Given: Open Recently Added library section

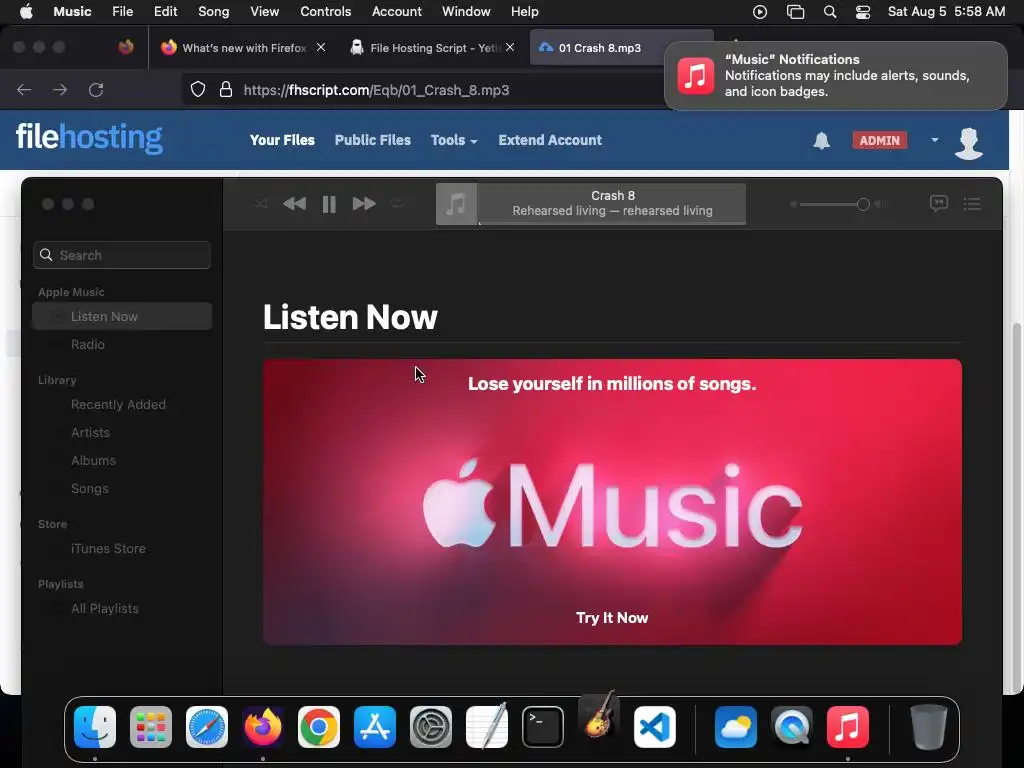Looking at the screenshot, I should pyautogui.click(x=118, y=405).
